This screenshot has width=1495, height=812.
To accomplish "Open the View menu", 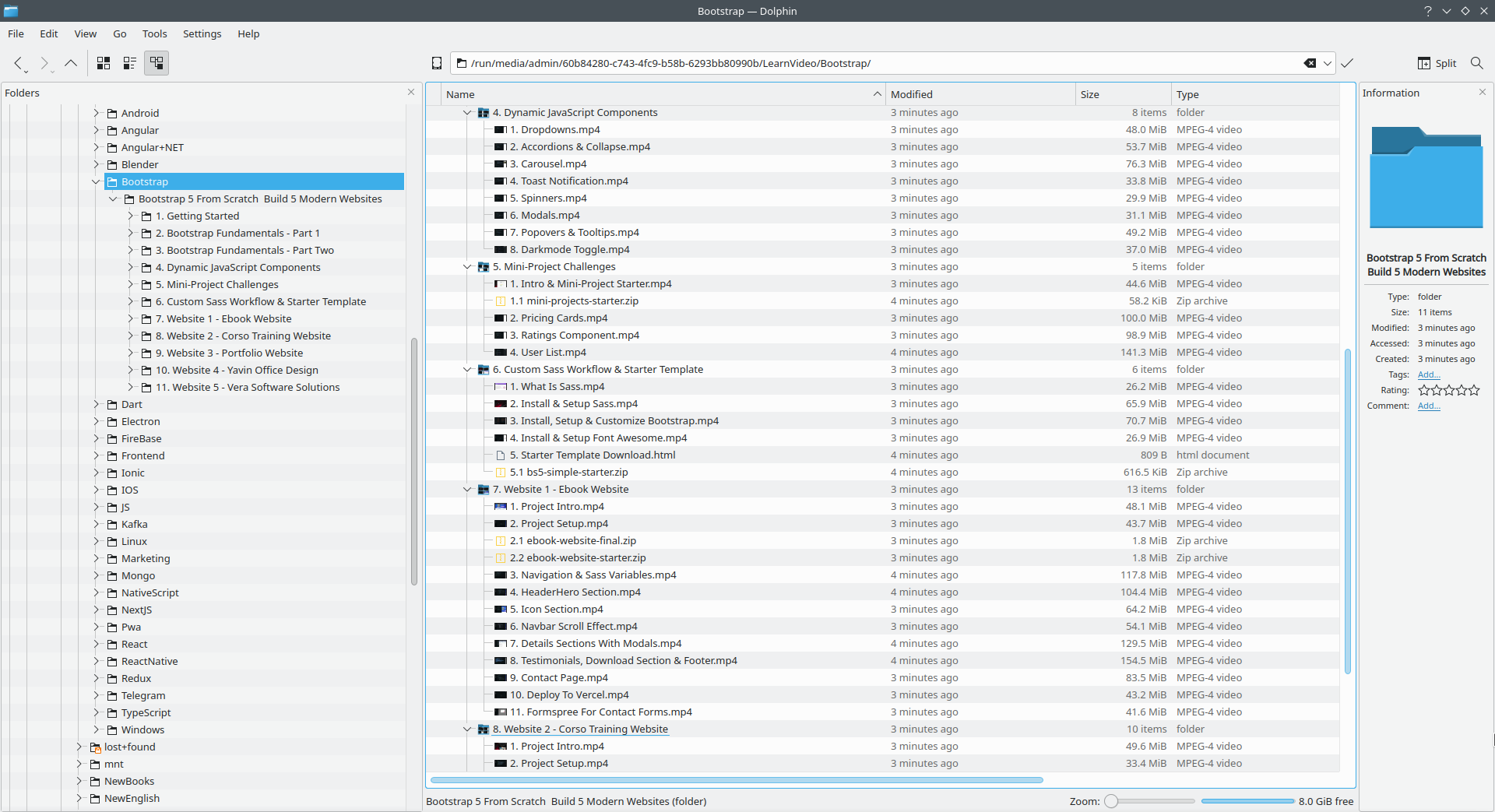I will tap(86, 33).
